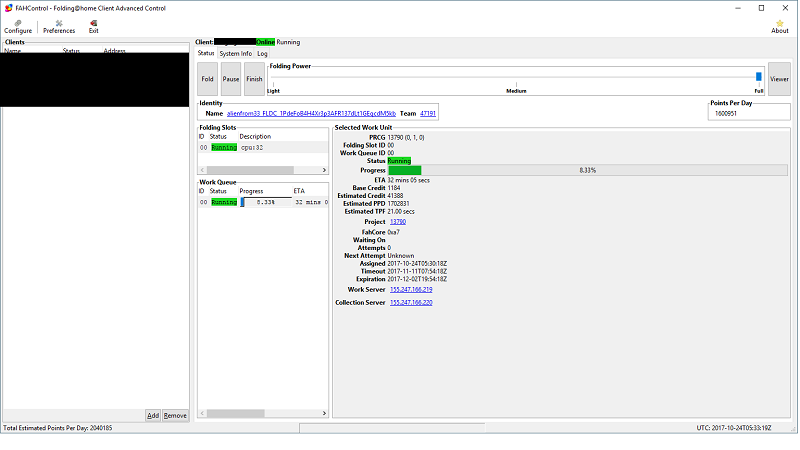Click the Add client button
This screenshot has width=800, height=450.
pos(153,415)
